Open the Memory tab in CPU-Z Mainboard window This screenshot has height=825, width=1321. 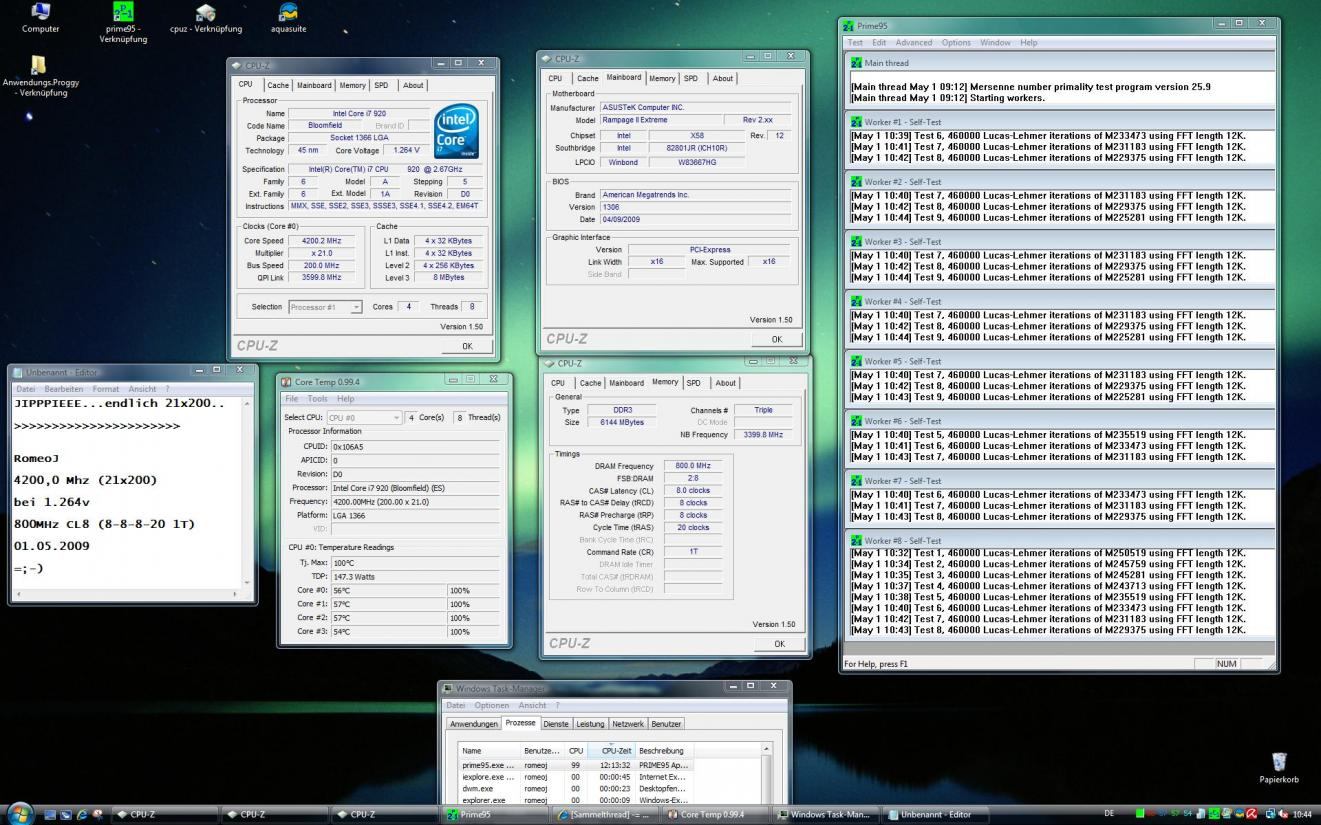pyautogui.click(x=662, y=79)
